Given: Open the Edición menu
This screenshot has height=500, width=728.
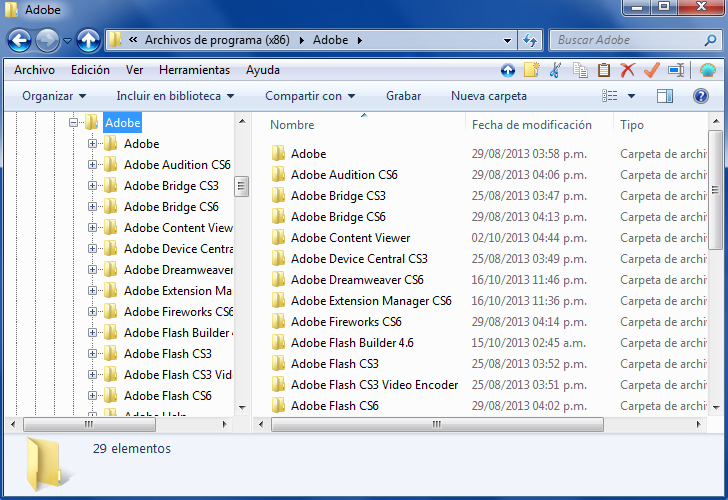Looking at the screenshot, I should tap(90, 70).
